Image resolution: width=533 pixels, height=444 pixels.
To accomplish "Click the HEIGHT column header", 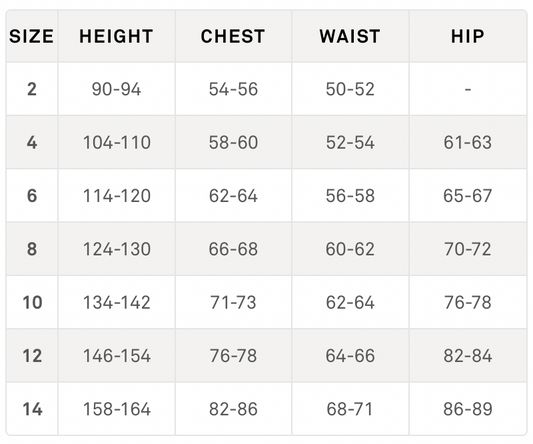I will (x=116, y=36).
